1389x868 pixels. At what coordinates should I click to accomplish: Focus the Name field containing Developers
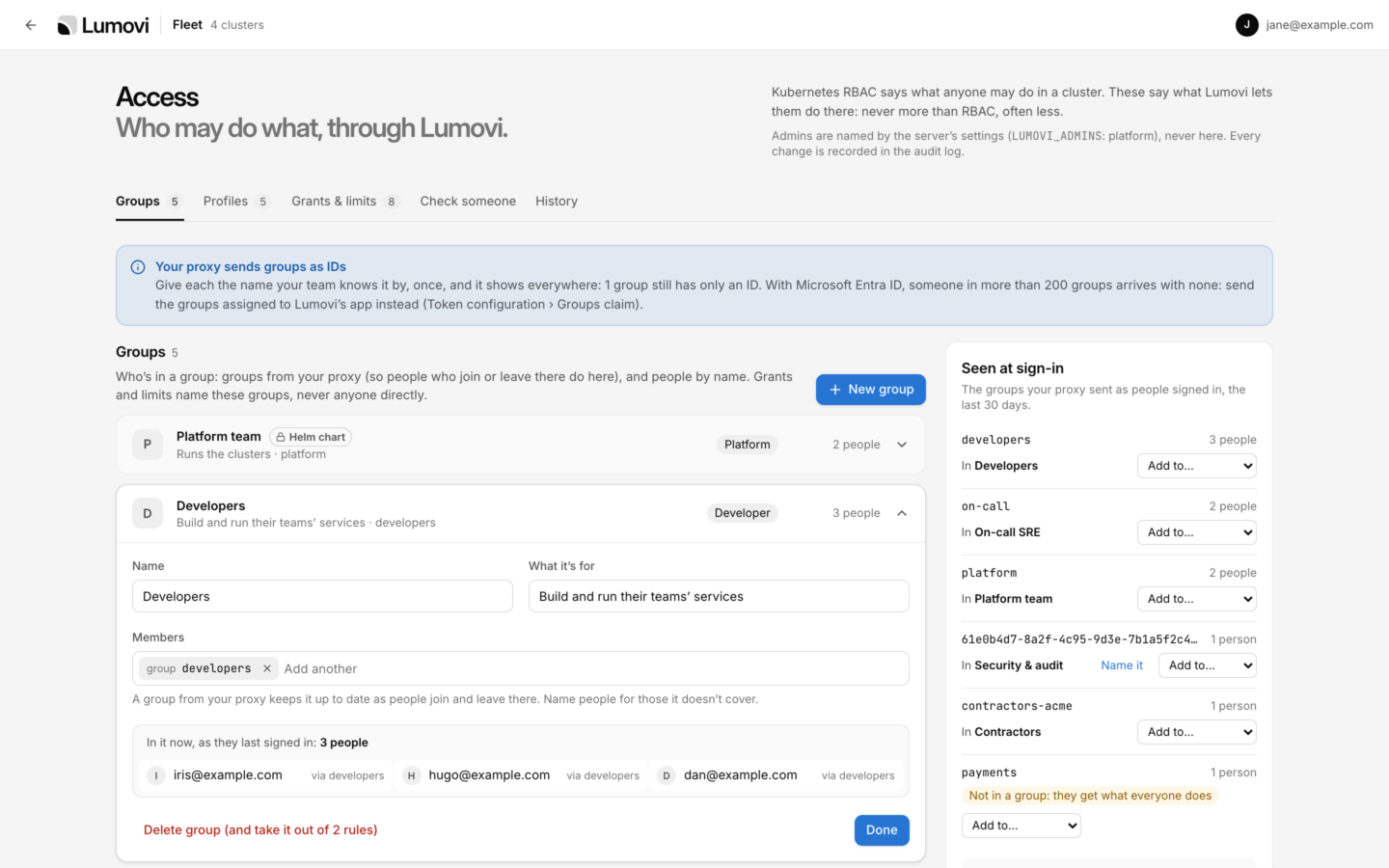click(x=322, y=597)
